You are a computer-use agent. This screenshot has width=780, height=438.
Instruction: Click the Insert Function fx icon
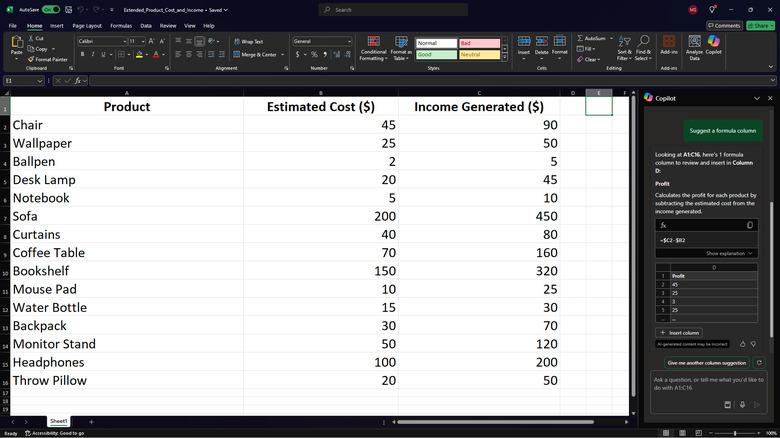tap(79, 80)
